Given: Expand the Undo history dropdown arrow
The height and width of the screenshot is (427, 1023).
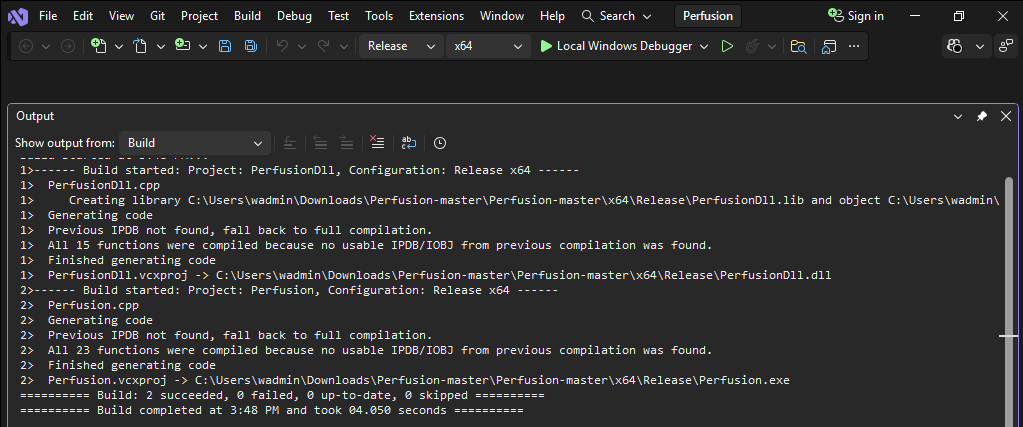Looking at the screenshot, I should tap(302, 46).
